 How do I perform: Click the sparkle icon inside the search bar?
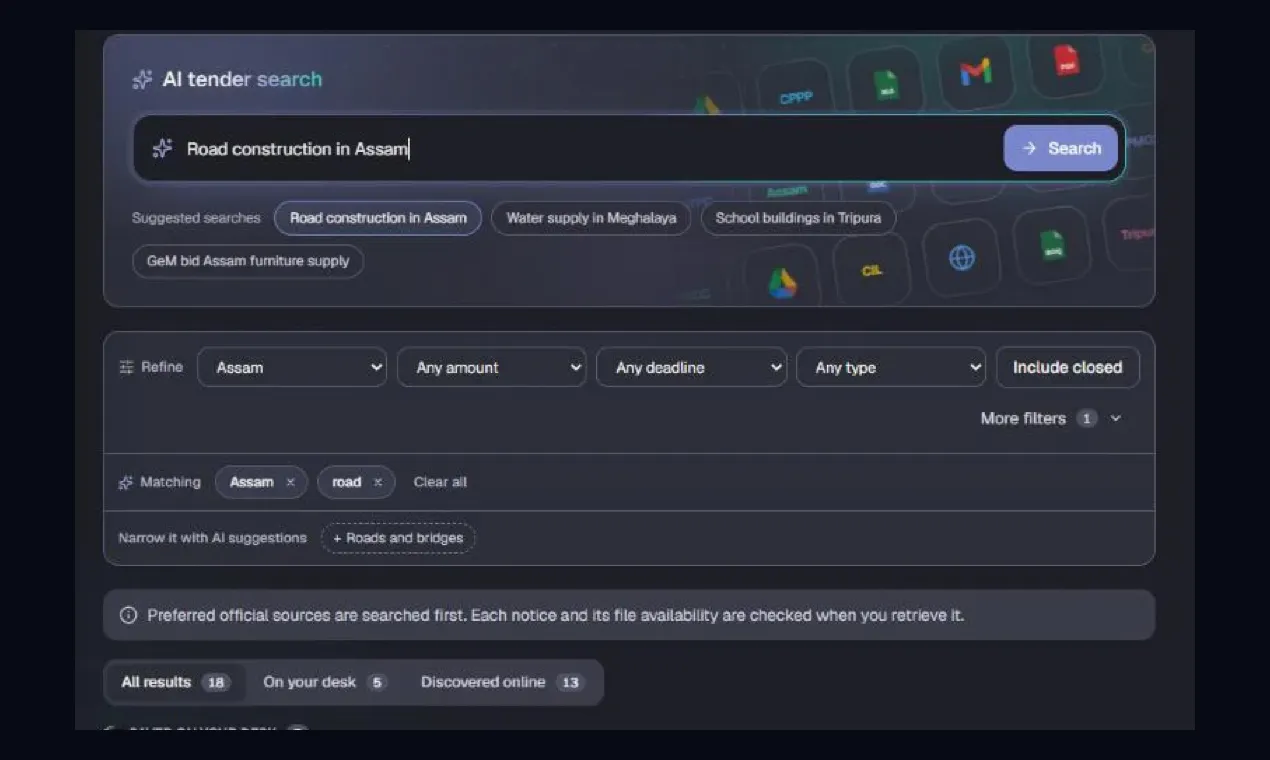click(x=162, y=149)
